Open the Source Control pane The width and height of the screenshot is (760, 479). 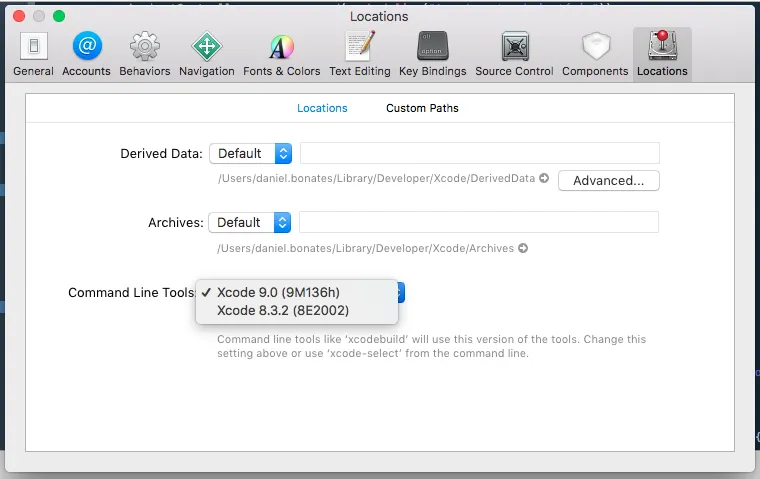[514, 54]
